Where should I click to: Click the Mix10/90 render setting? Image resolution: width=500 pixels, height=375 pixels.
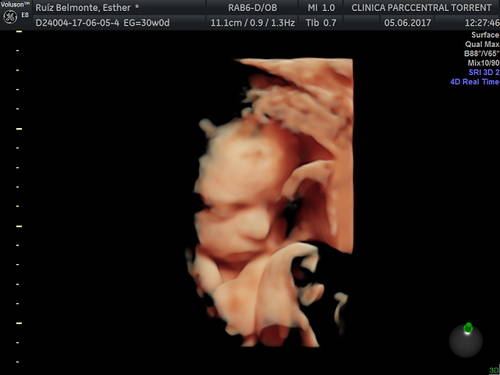point(483,63)
